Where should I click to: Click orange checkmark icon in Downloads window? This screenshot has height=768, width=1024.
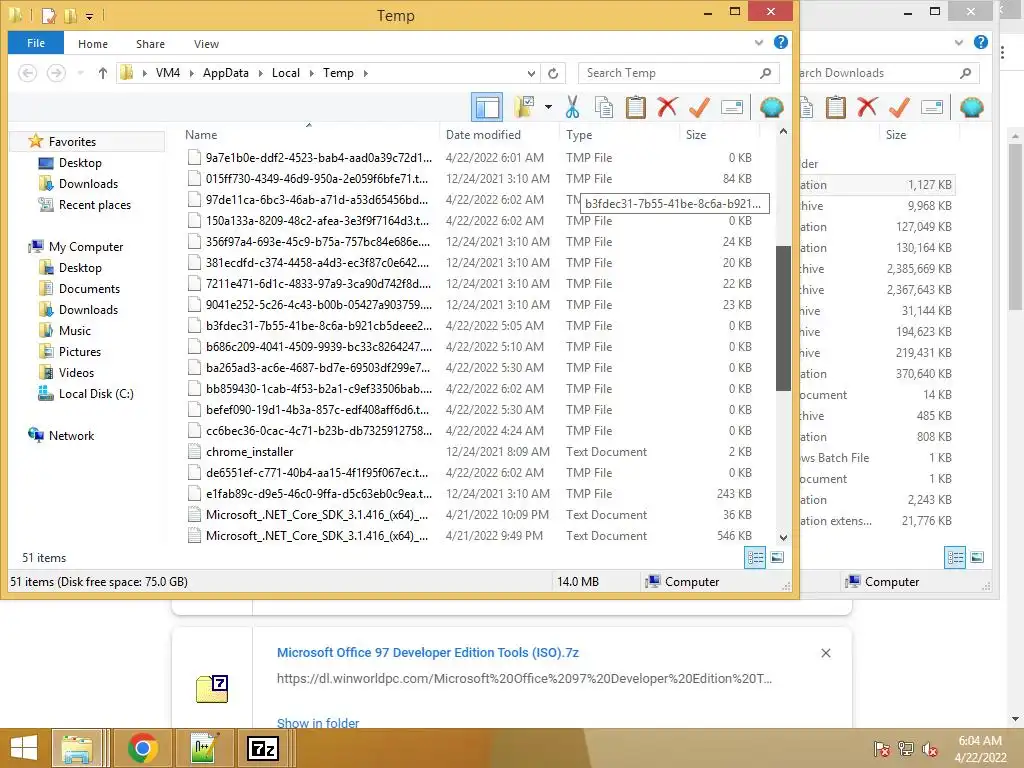click(x=899, y=107)
